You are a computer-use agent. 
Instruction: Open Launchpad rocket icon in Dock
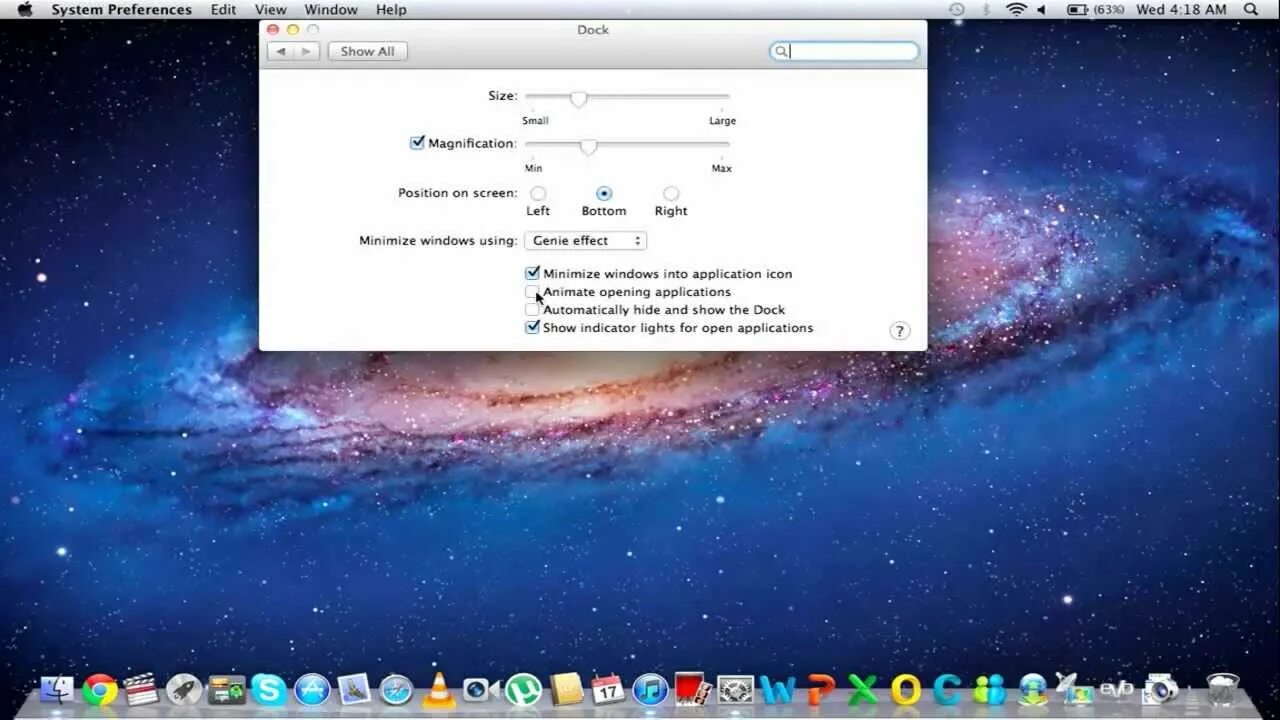pos(184,690)
